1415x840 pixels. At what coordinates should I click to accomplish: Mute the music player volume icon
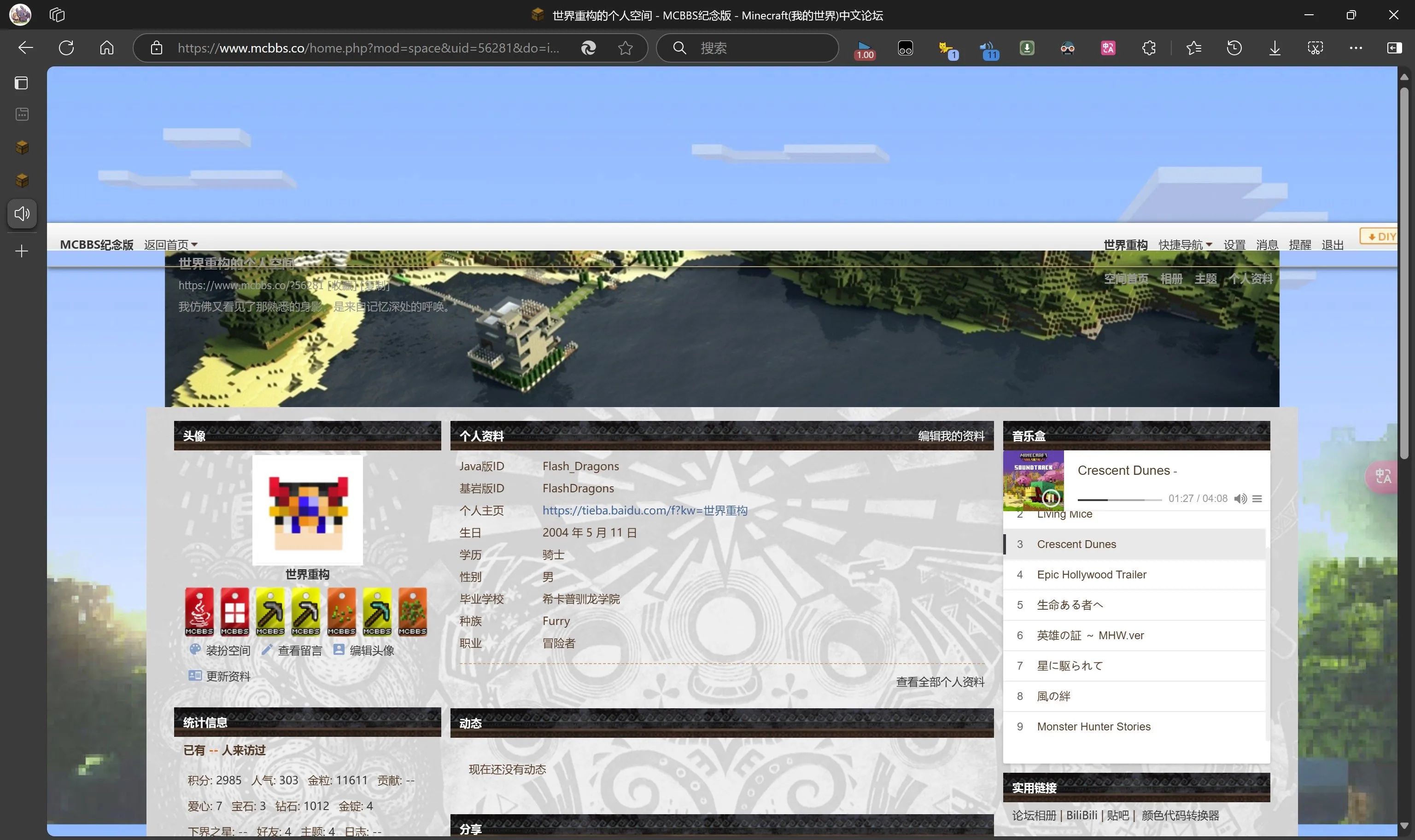pyautogui.click(x=1240, y=499)
